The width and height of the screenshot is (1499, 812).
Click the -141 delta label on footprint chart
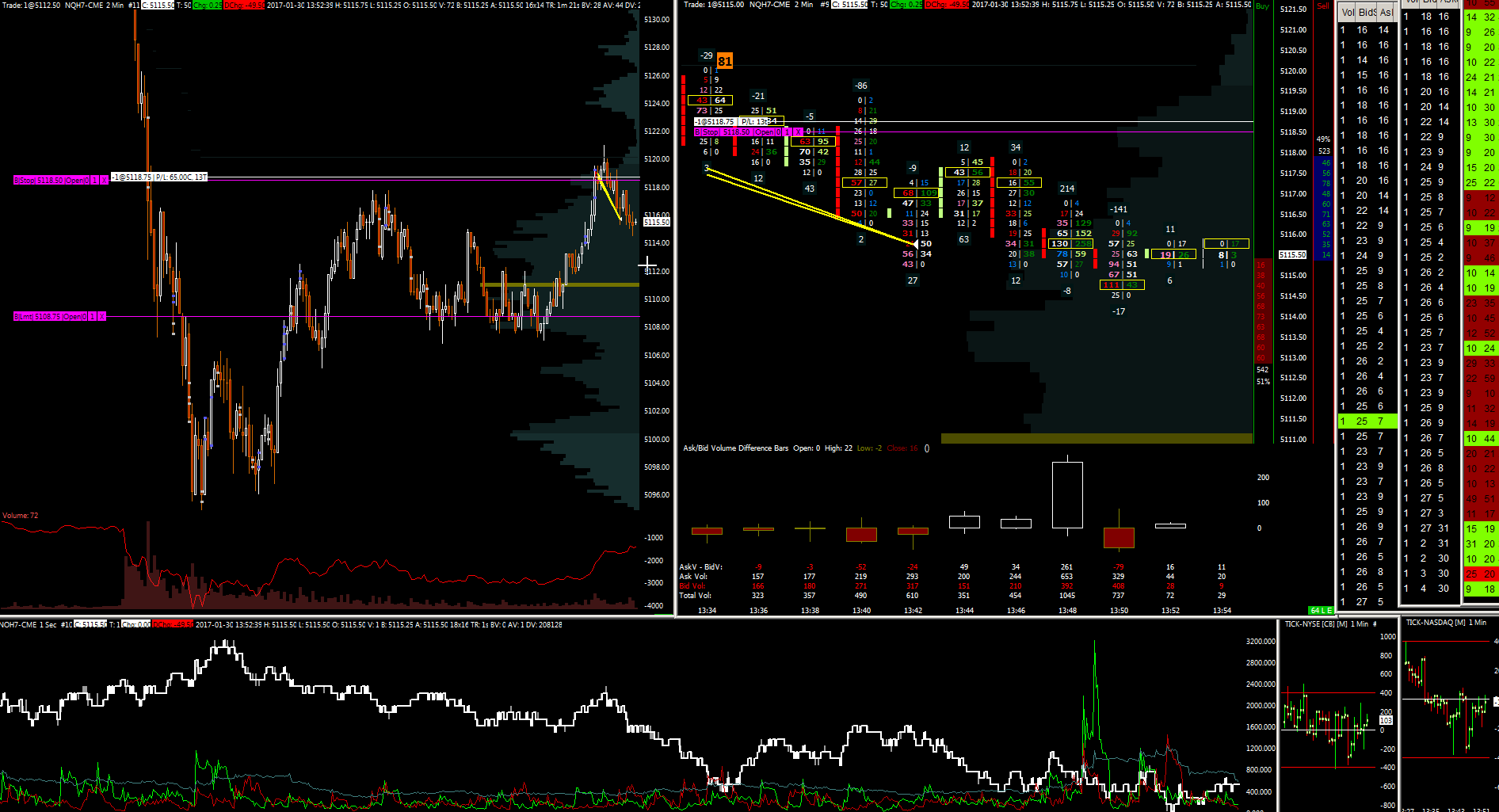coord(1119,209)
